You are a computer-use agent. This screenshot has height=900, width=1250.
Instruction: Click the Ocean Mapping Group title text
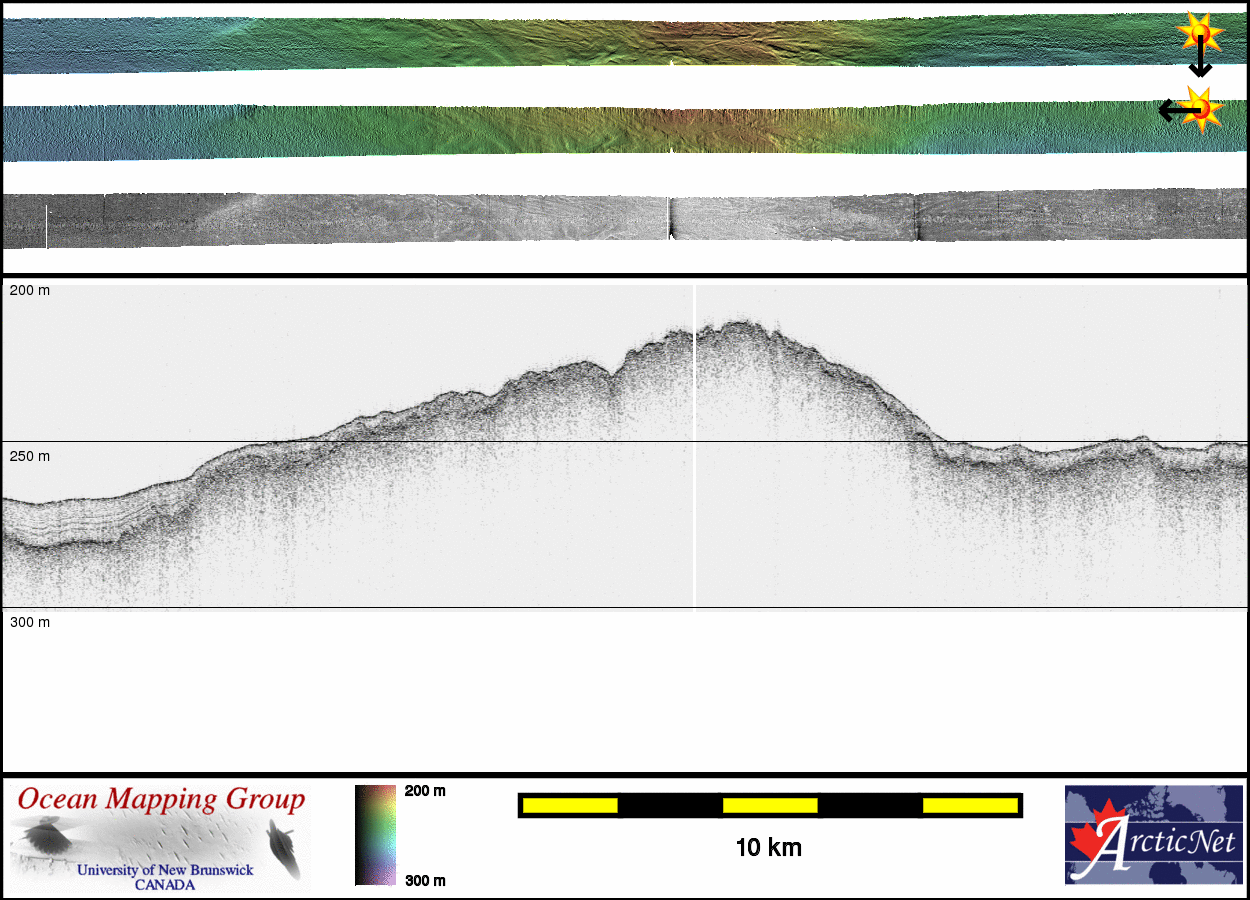tap(161, 800)
